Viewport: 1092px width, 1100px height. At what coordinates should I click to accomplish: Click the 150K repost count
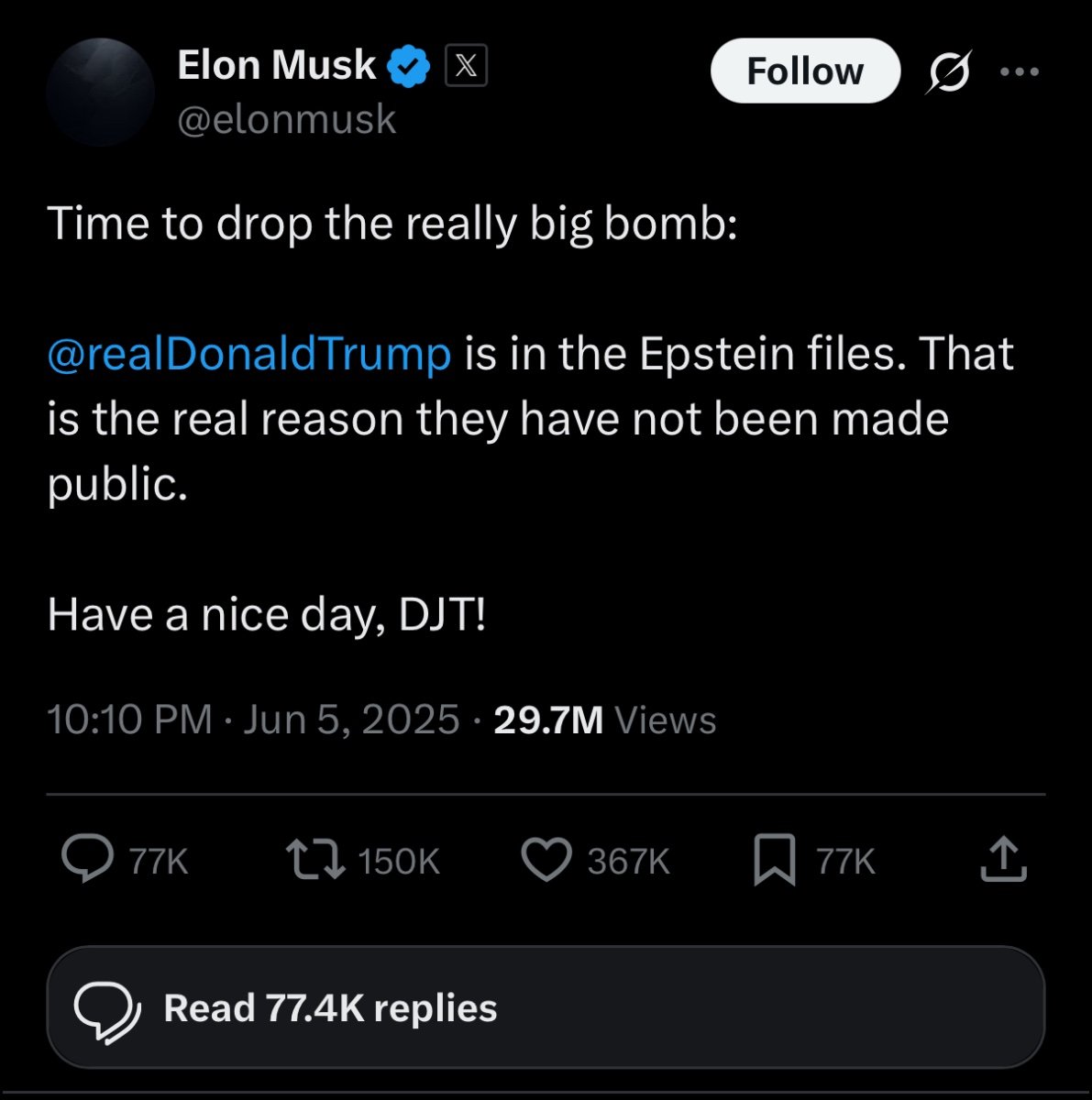click(399, 862)
